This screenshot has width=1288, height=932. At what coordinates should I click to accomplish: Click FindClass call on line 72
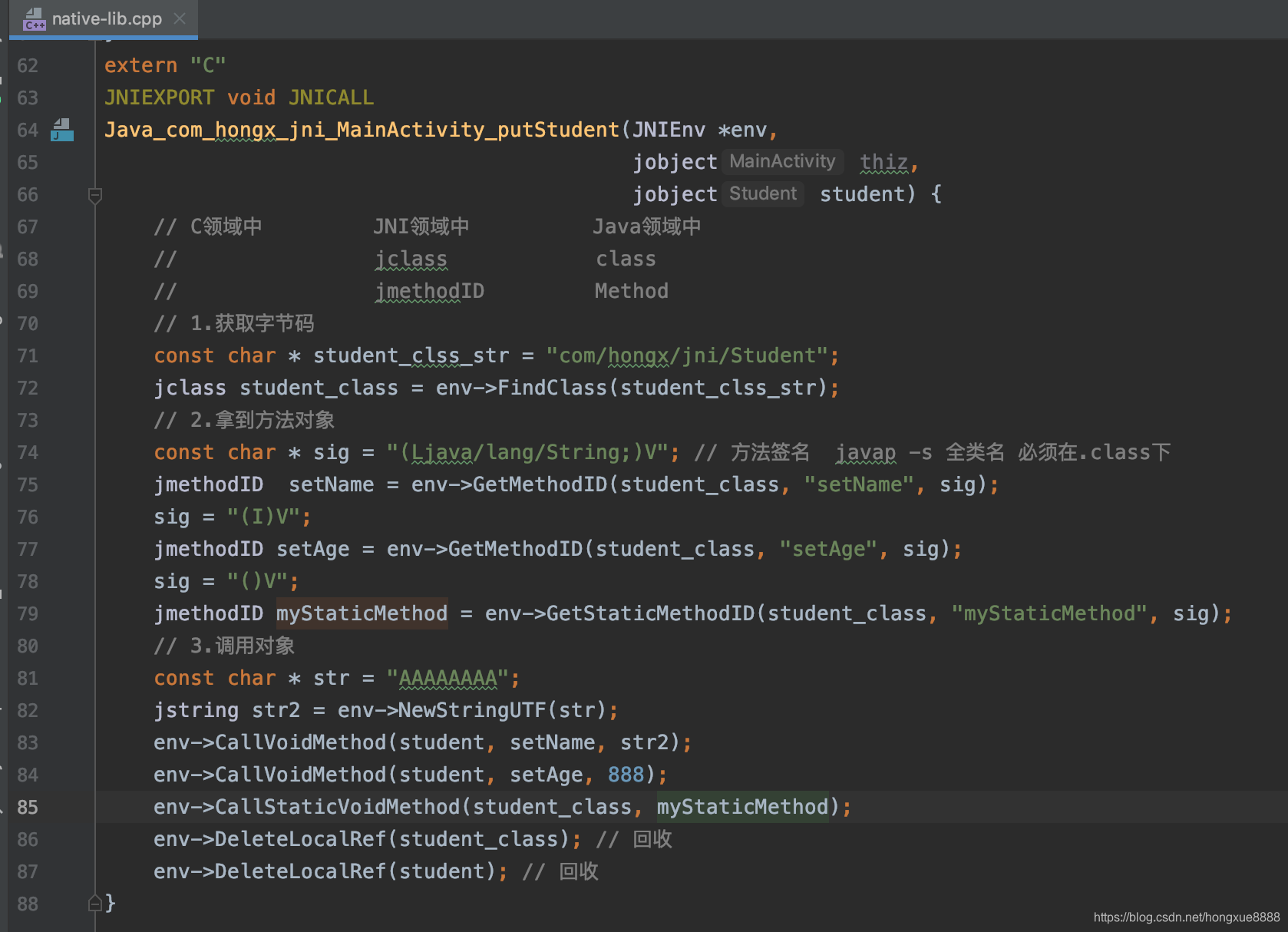552,388
